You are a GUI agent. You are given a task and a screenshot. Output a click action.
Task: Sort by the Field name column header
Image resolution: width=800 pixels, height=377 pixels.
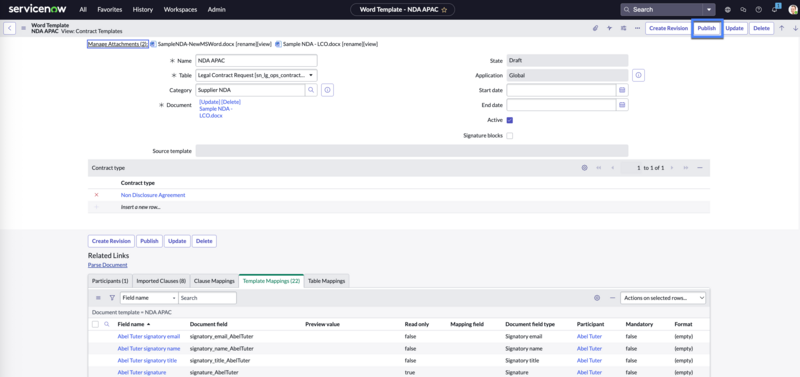131,324
